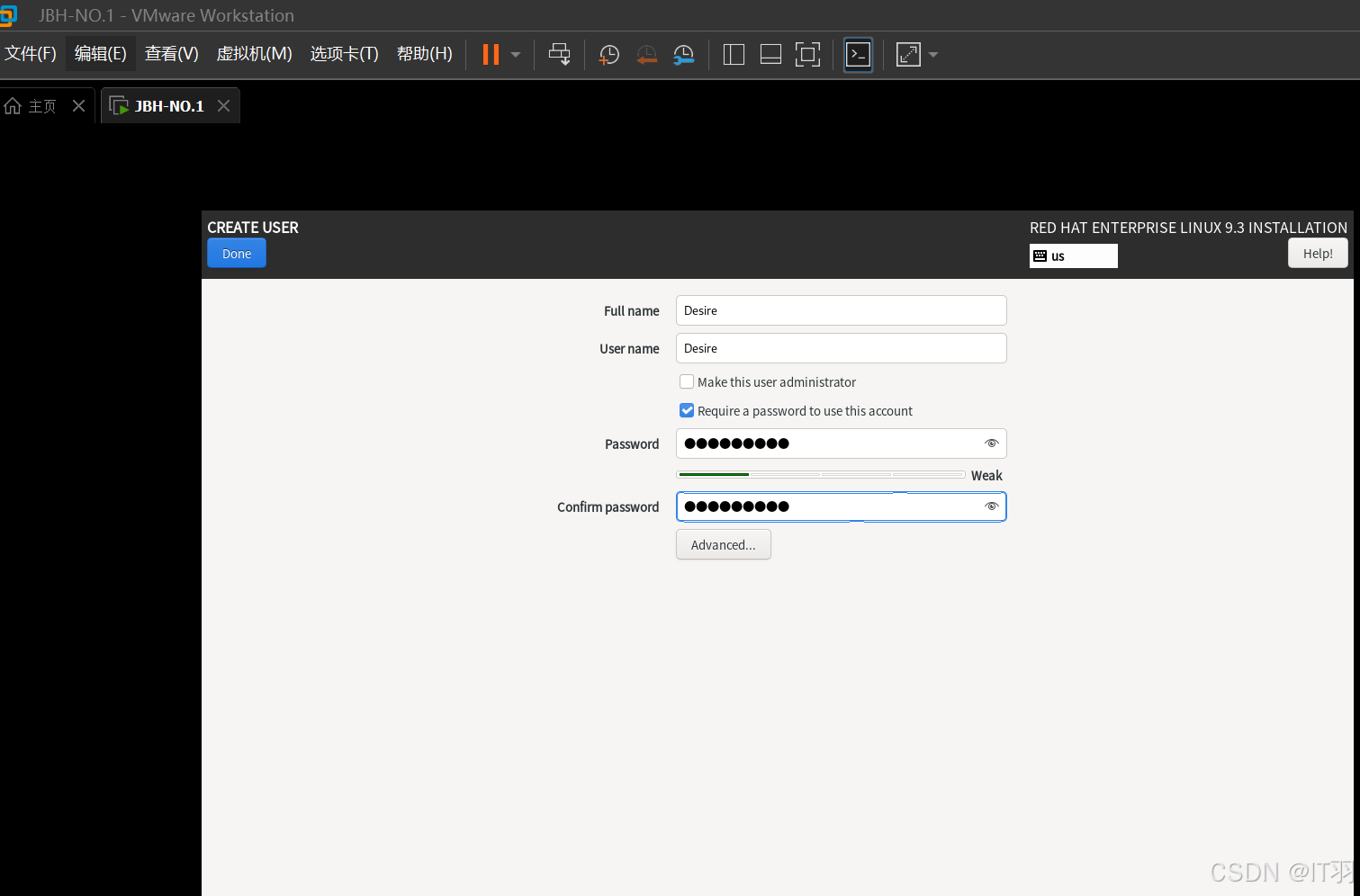
Task: Open the 文件(F) menu
Action: (31, 54)
